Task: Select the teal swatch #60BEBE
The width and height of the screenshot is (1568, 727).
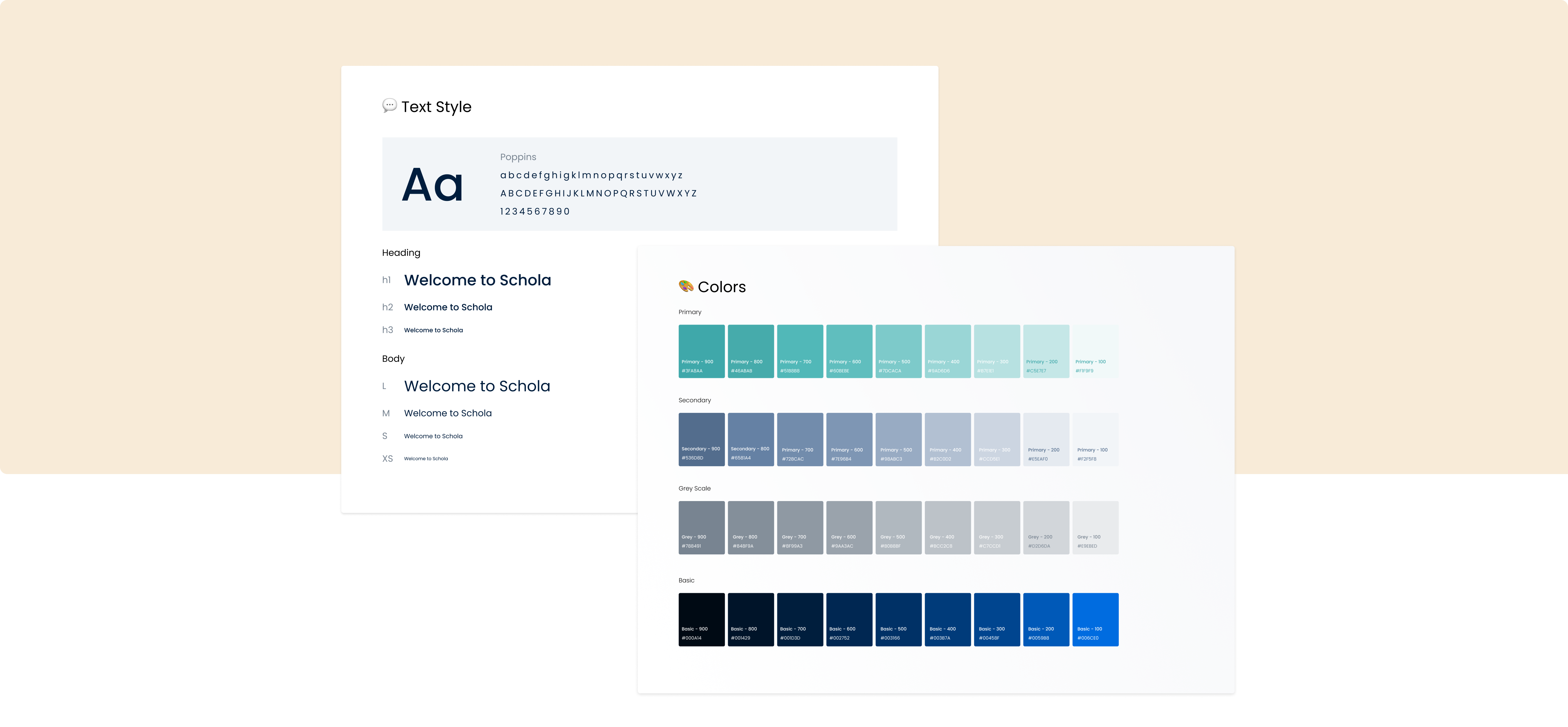Action: pos(849,351)
